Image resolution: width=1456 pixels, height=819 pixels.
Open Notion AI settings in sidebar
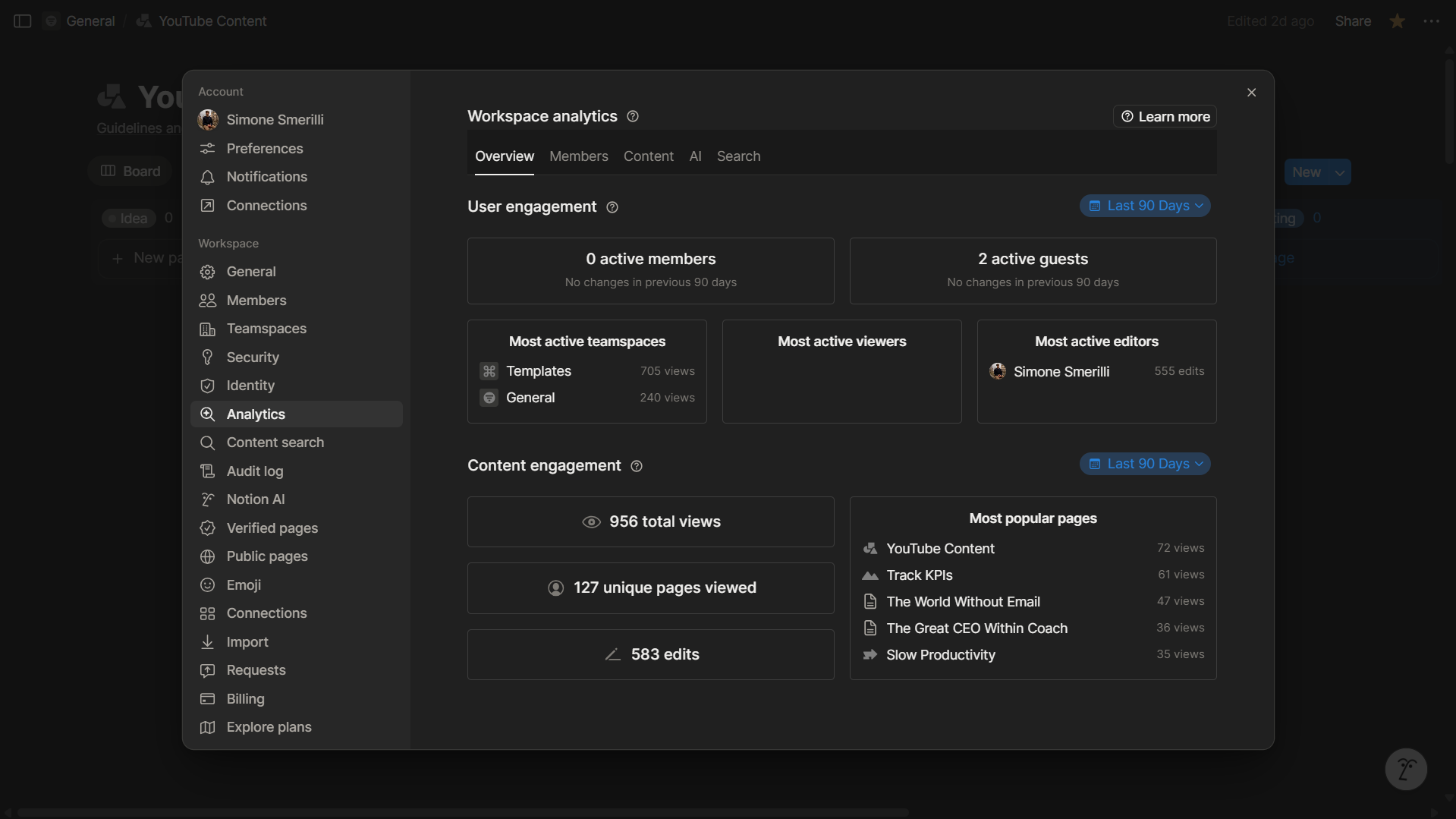(254, 499)
